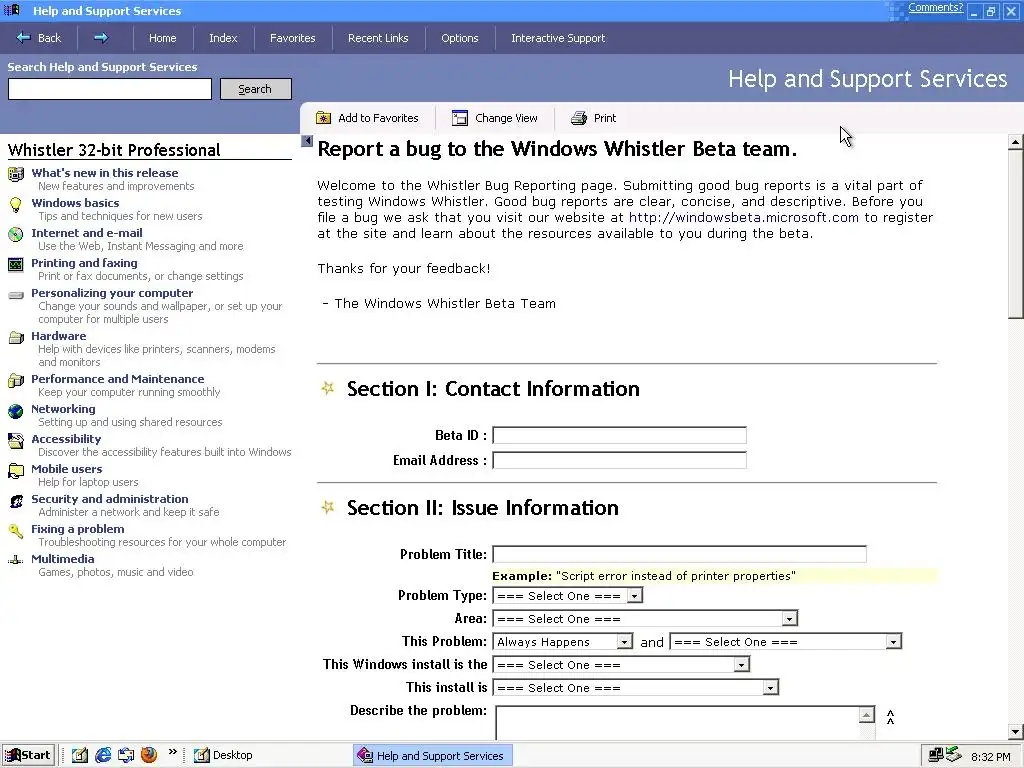Follow the windowsbeta.microsoft.com link
The height and width of the screenshot is (768, 1024).
point(744,217)
